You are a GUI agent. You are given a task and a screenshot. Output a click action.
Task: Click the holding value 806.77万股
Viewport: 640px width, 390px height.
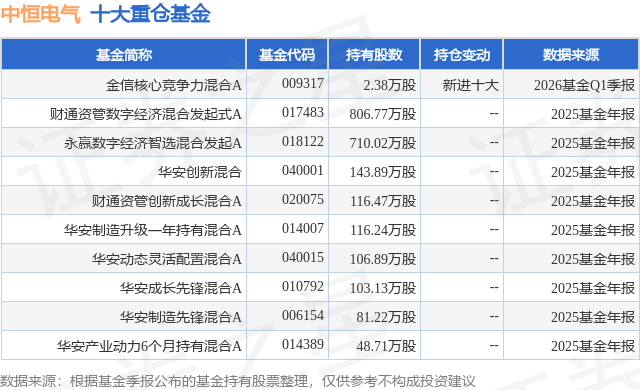tap(383, 114)
